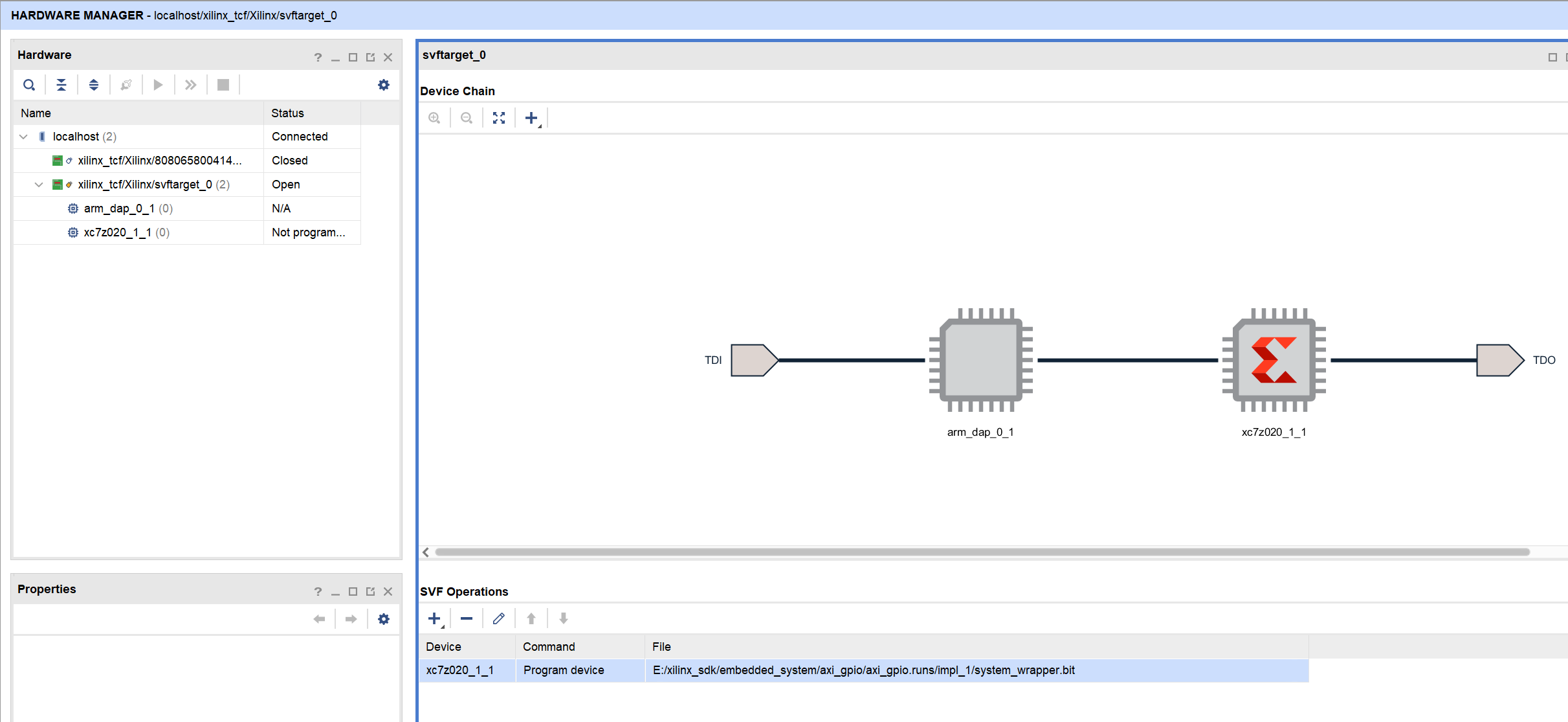1568x722 pixels.
Task: Collapse the localhost tree node
Action: (x=24, y=137)
